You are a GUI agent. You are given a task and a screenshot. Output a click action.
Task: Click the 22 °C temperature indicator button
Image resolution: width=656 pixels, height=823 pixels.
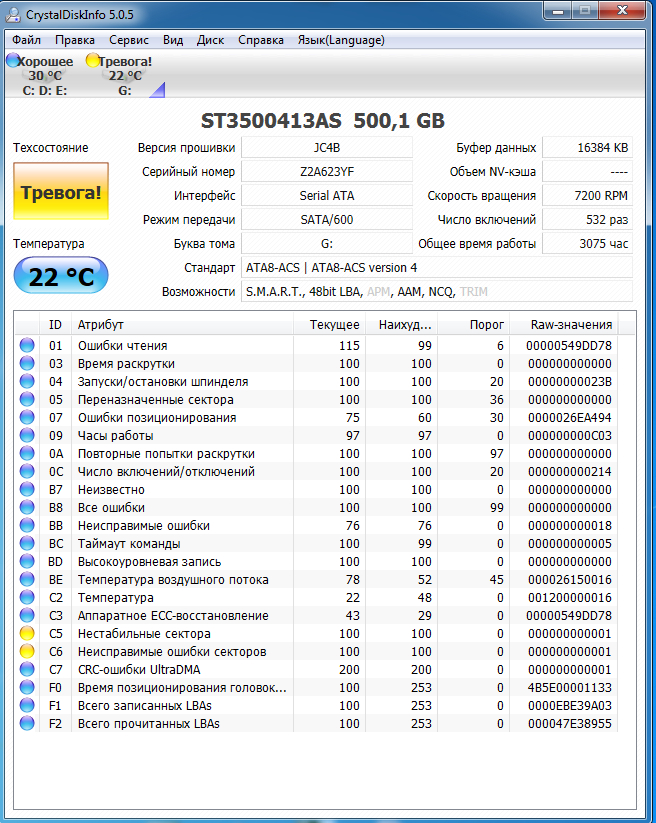click(61, 276)
